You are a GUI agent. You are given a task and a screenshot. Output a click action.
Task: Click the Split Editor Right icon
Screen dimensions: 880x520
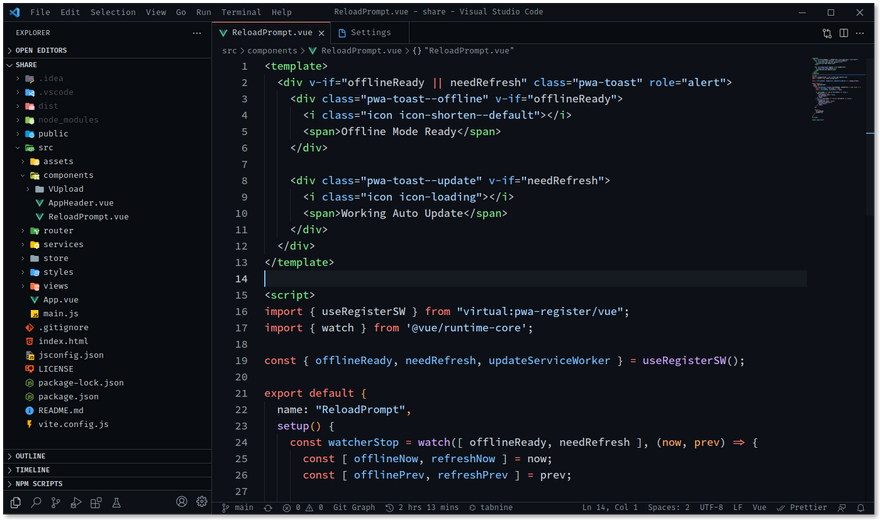point(844,33)
